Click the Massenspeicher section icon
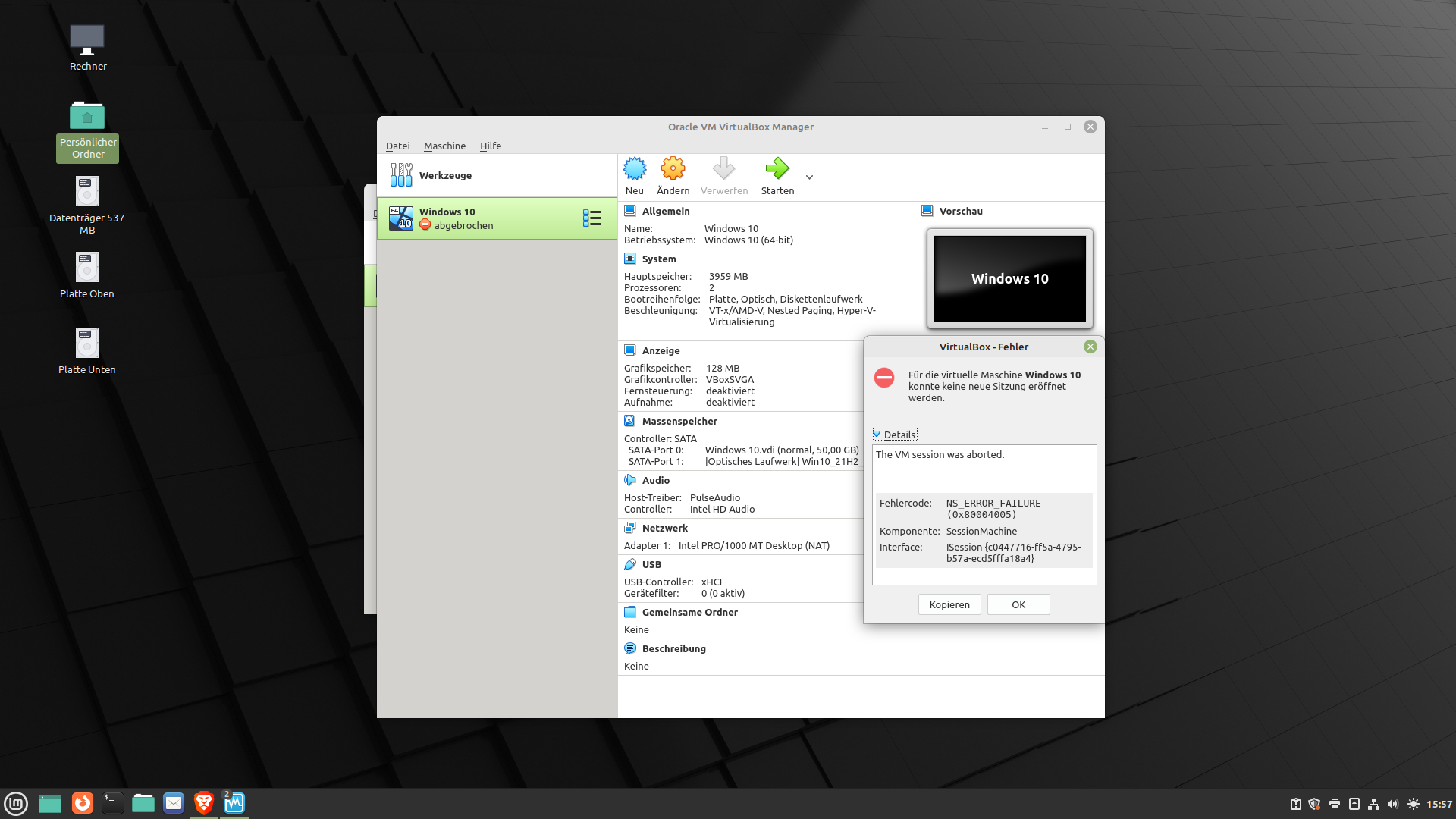The height and width of the screenshot is (819, 1456). coord(629,421)
